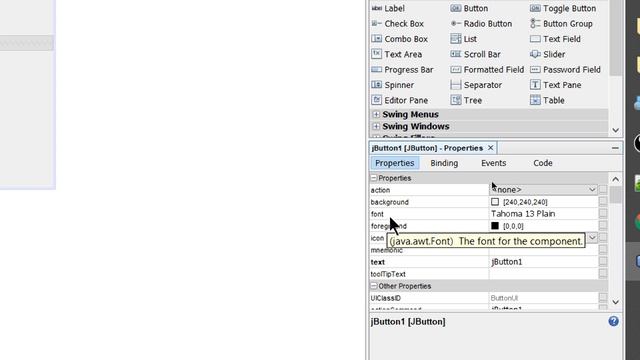Choose the Combo Box palette component
Viewport: 640px width, 360px height.
[399, 39]
